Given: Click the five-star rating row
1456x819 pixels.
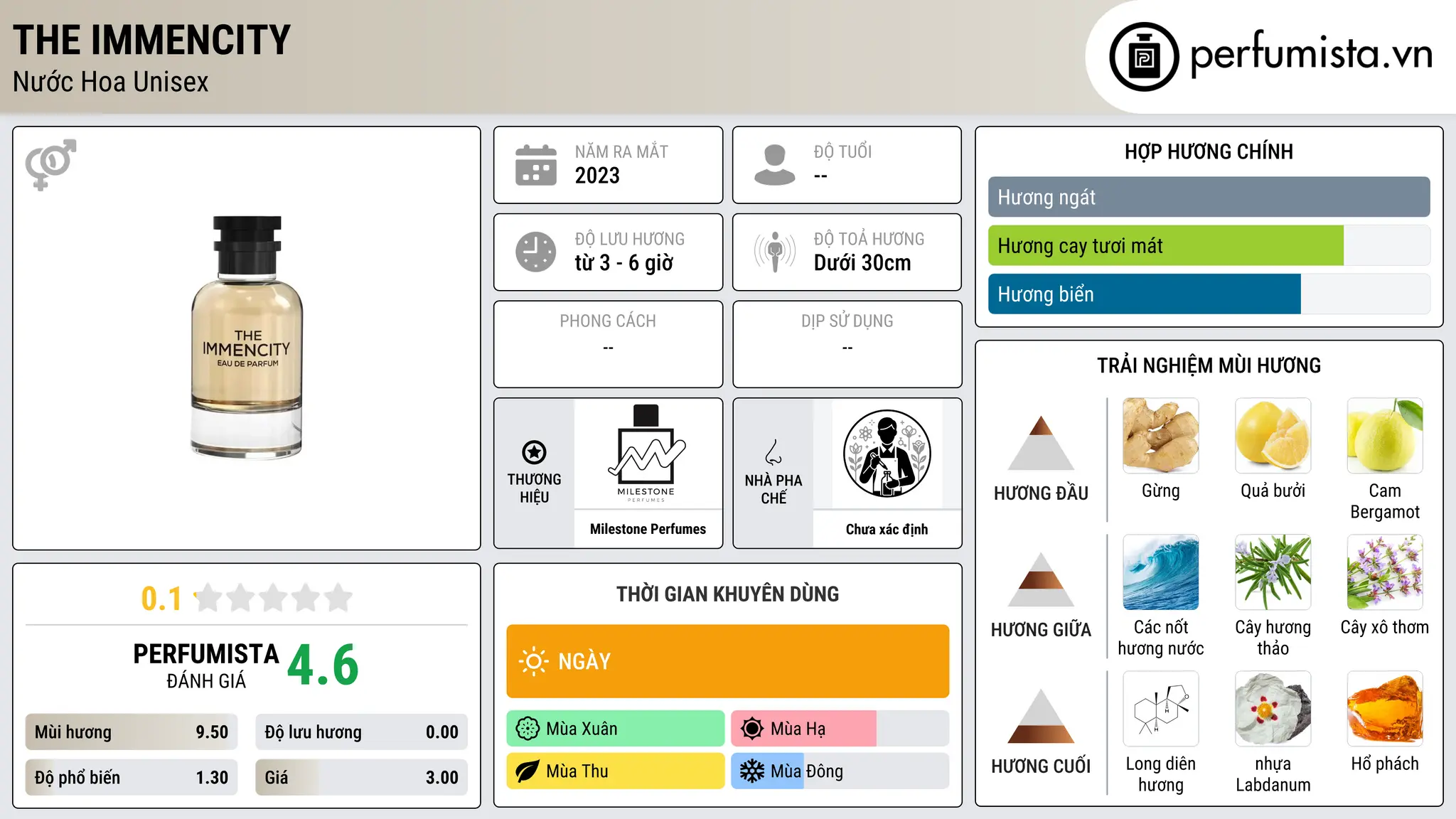Looking at the screenshot, I should pos(274,598).
